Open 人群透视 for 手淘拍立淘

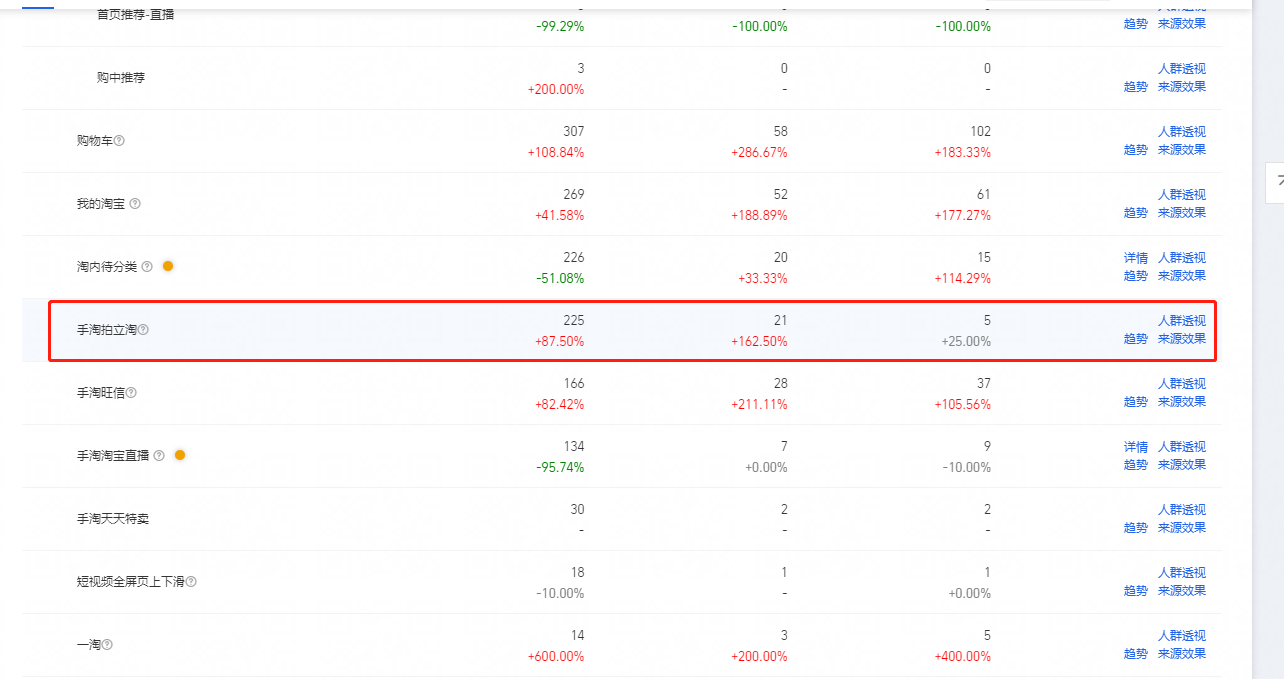click(x=1181, y=321)
